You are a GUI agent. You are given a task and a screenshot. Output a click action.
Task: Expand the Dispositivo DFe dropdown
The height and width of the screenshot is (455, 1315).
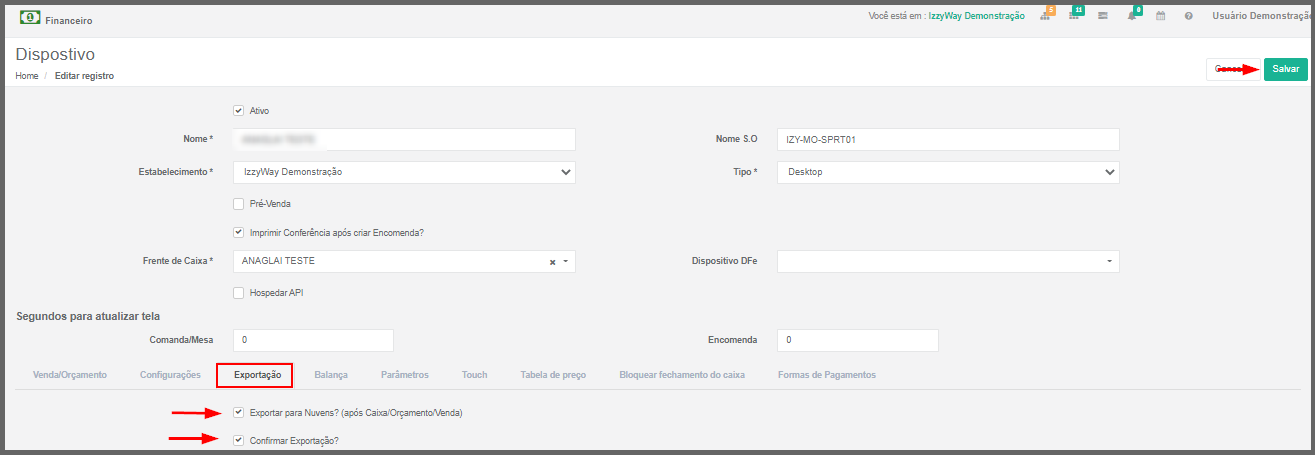[x=947, y=261]
